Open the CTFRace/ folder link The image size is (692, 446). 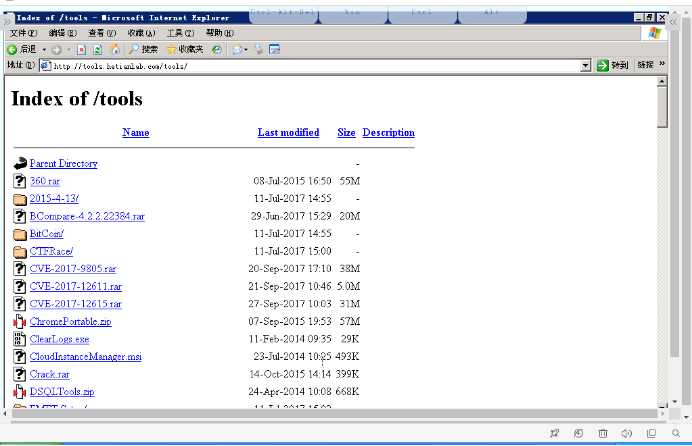(51, 251)
